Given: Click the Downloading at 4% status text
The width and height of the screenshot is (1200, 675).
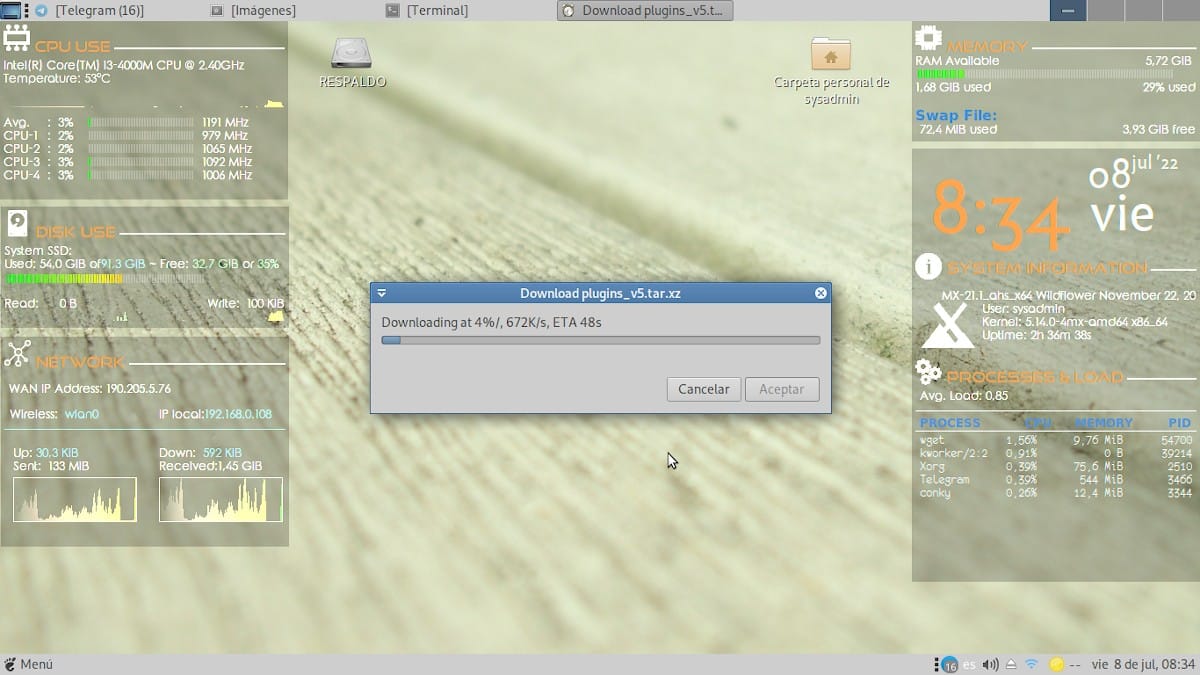Looking at the screenshot, I should pos(492,323).
